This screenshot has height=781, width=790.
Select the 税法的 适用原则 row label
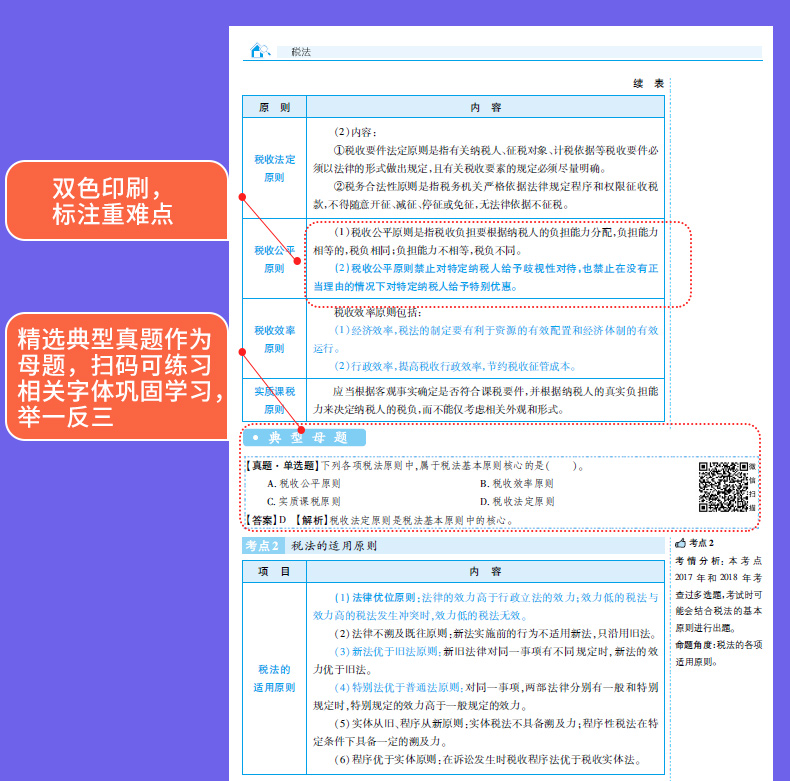pyautogui.click(x=274, y=678)
